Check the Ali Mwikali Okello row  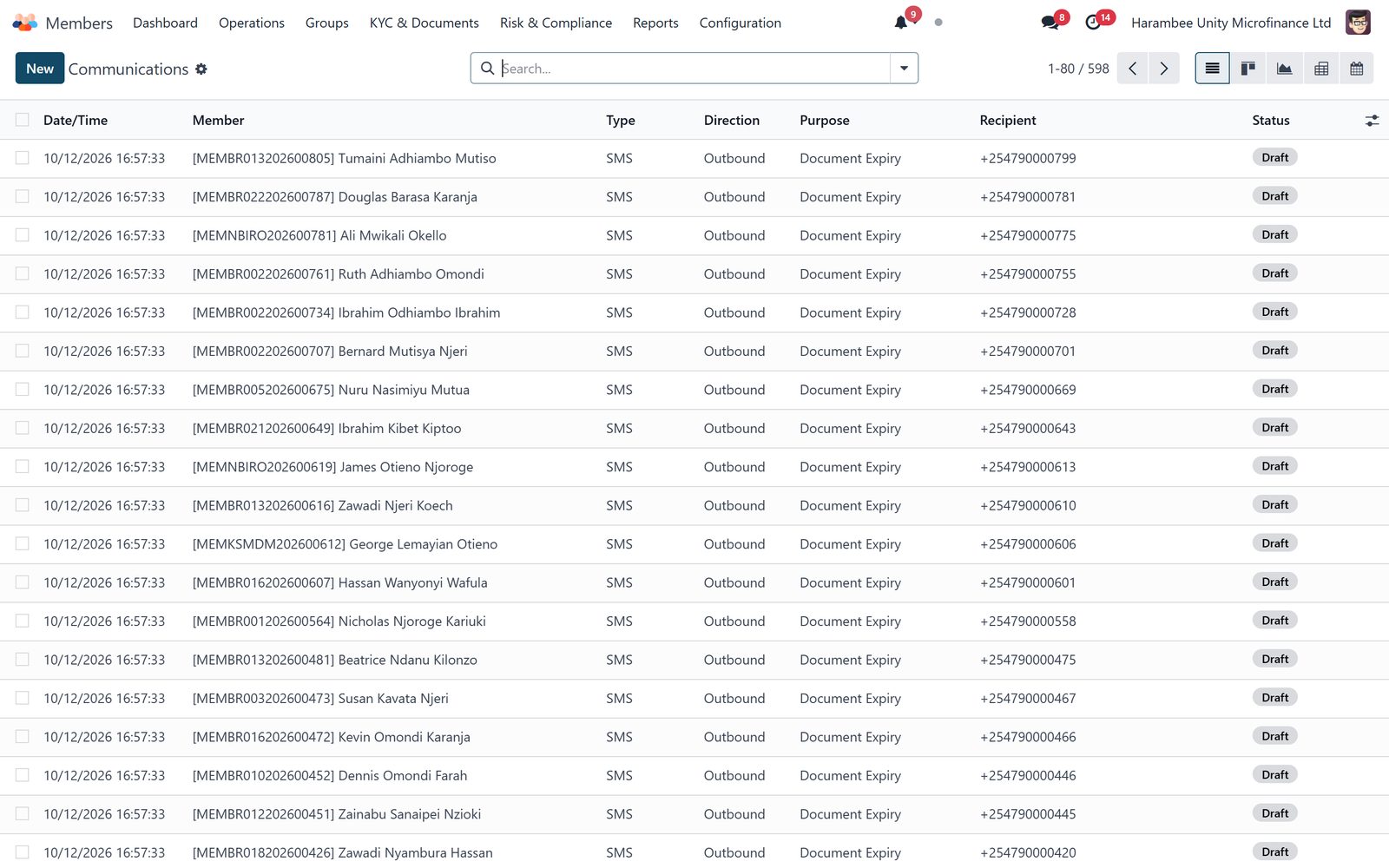tap(23, 235)
